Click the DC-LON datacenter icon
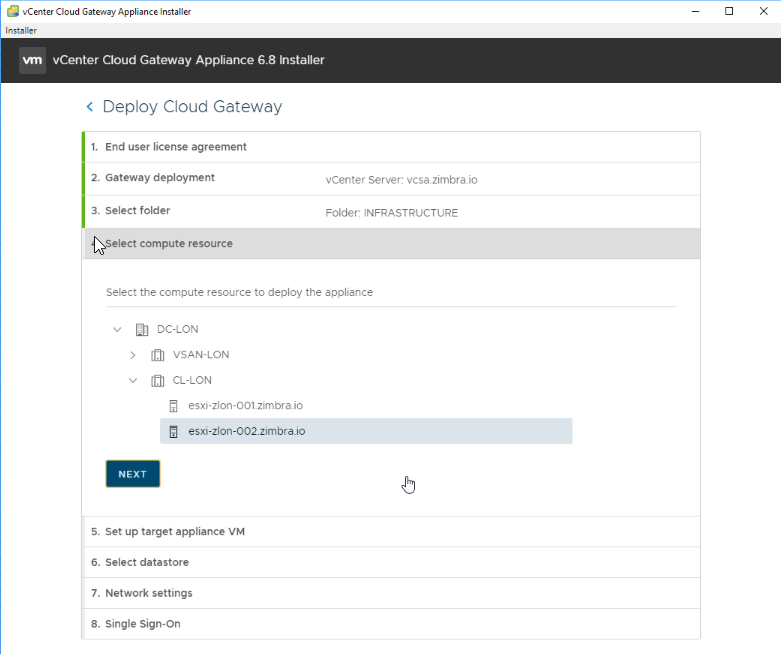This screenshot has width=781, height=654. click(x=142, y=329)
